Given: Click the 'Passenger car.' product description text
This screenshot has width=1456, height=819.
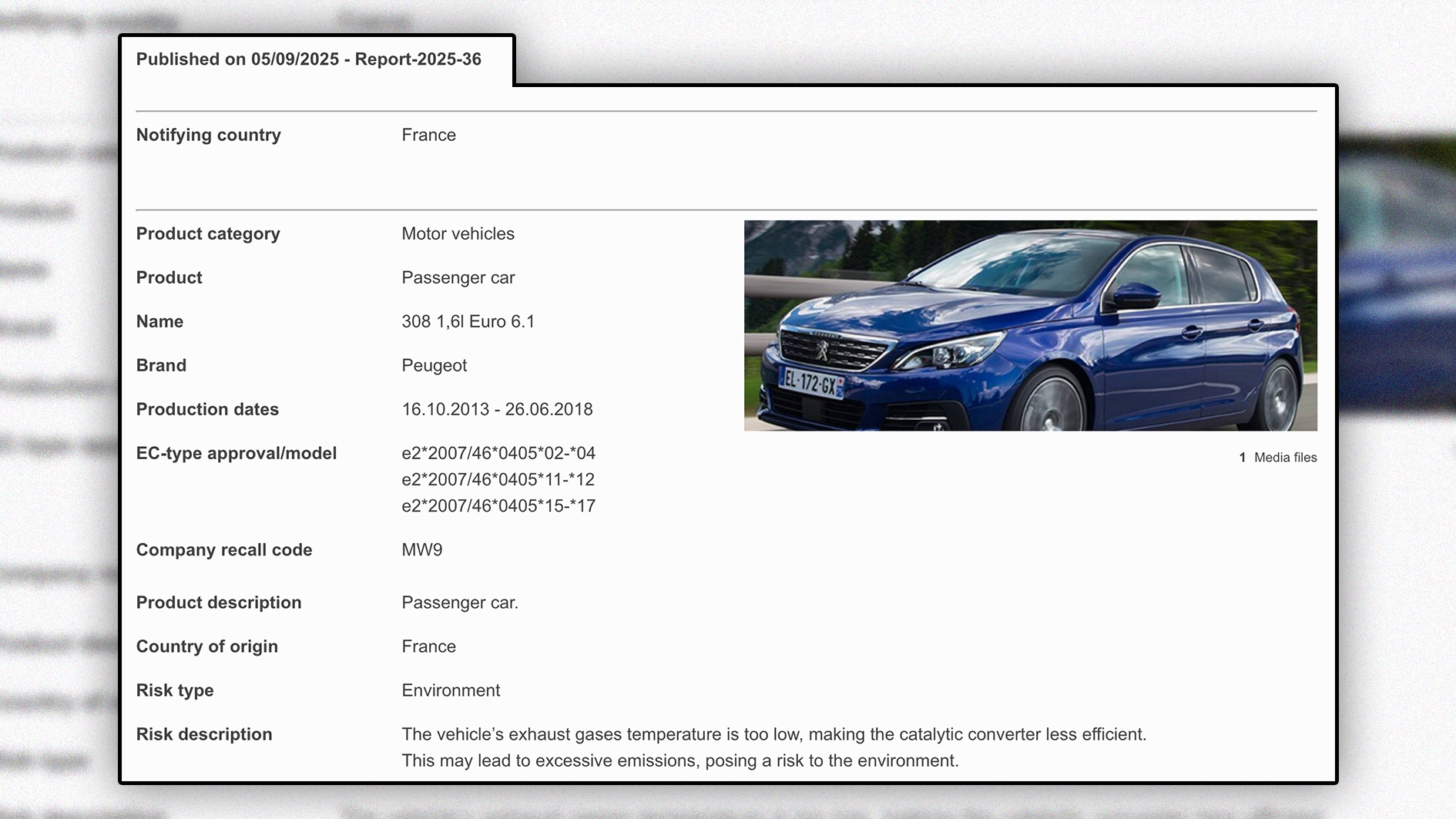Looking at the screenshot, I should coord(460,603).
